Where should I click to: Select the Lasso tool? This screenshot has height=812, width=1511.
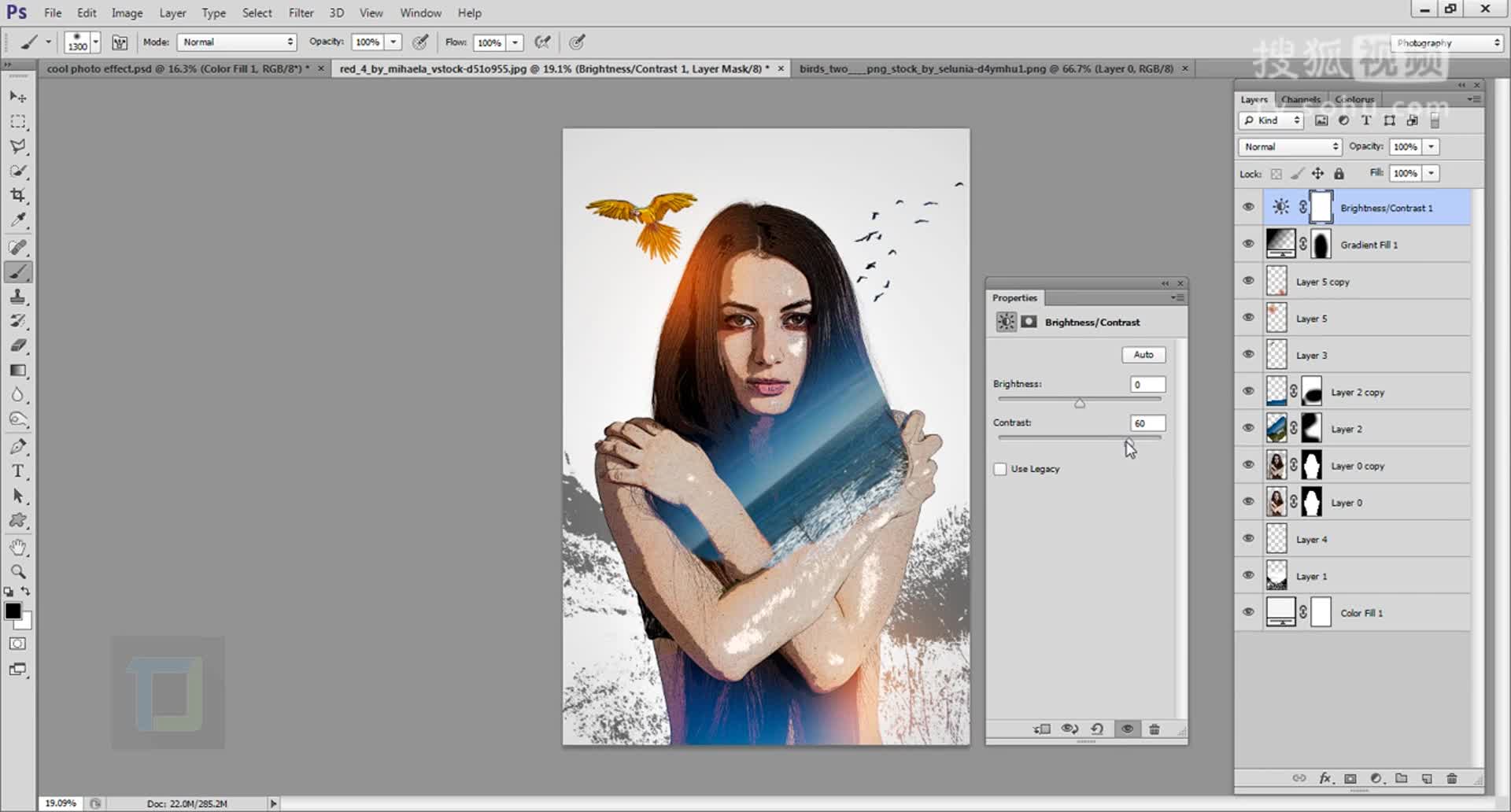point(17,146)
